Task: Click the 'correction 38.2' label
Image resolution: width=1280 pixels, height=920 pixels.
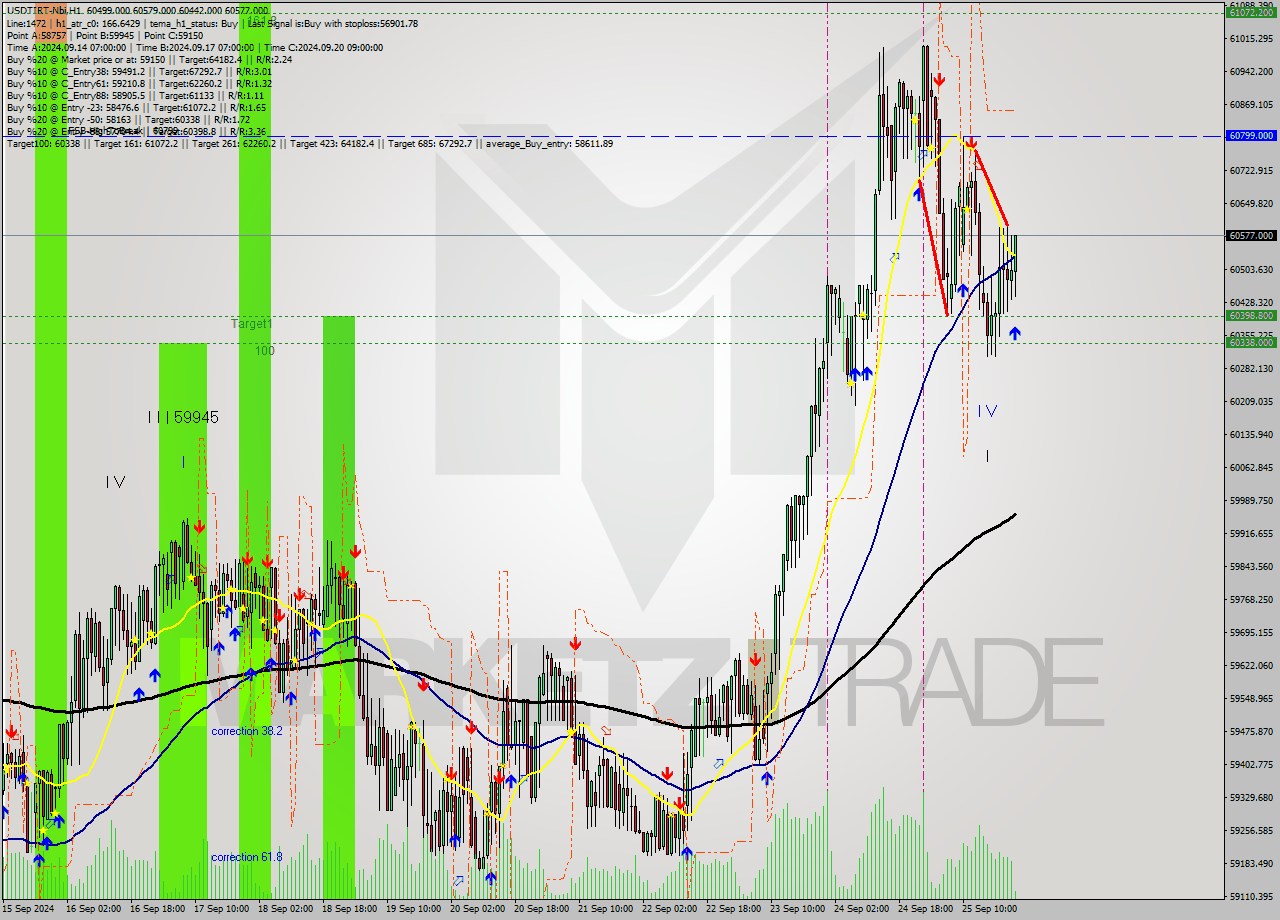Action: pos(247,731)
